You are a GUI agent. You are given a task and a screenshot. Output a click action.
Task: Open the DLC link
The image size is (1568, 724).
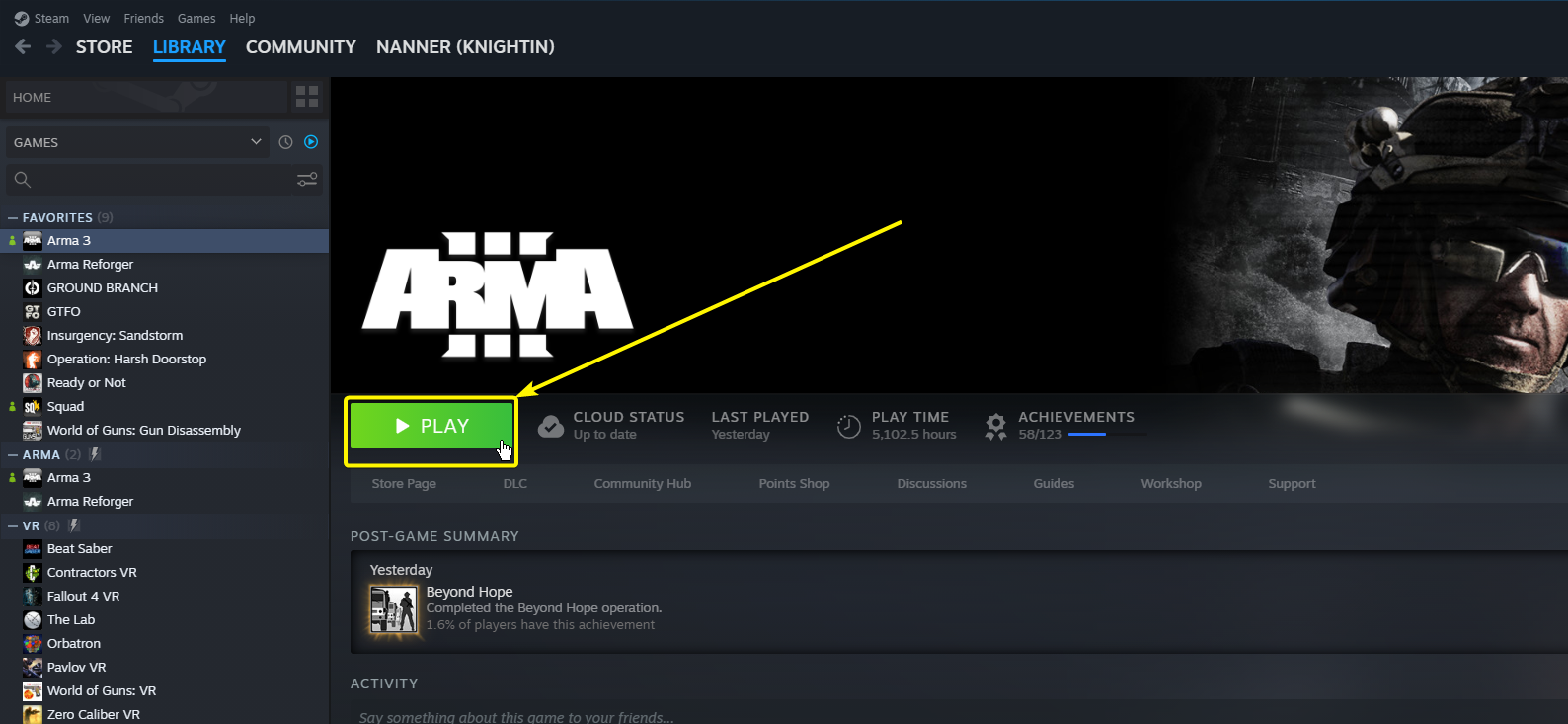pyautogui.click(x=515, y=484)
